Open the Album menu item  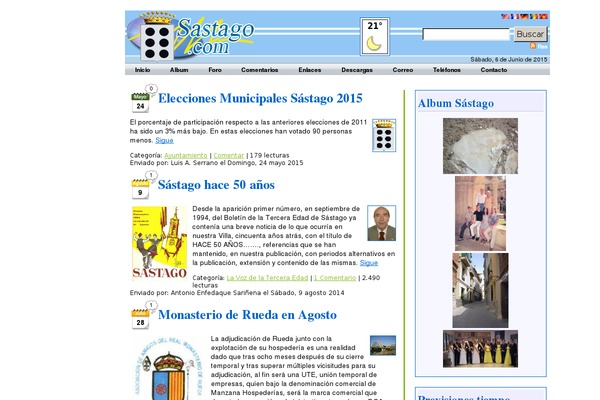[179, 70]
